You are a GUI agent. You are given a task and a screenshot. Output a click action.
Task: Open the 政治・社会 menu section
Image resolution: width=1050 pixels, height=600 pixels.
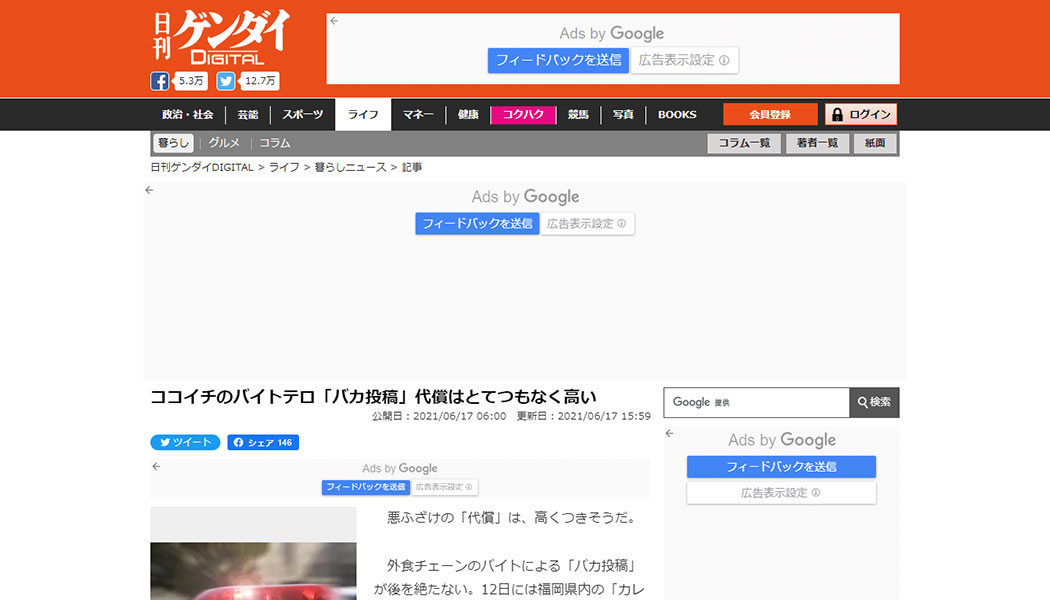coord(188,114)
